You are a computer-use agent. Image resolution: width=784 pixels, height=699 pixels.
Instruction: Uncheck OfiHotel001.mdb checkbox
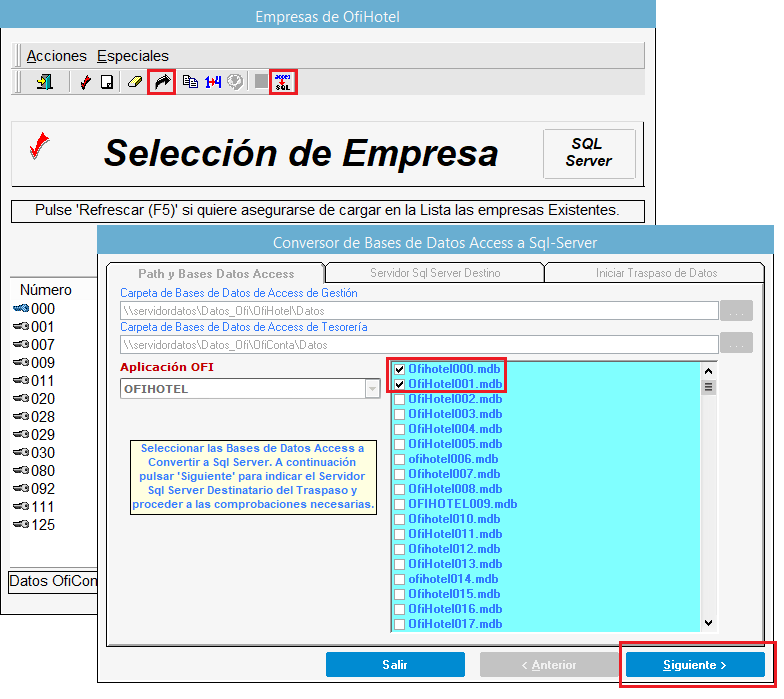pyautogui.click(x=400, y=384)
